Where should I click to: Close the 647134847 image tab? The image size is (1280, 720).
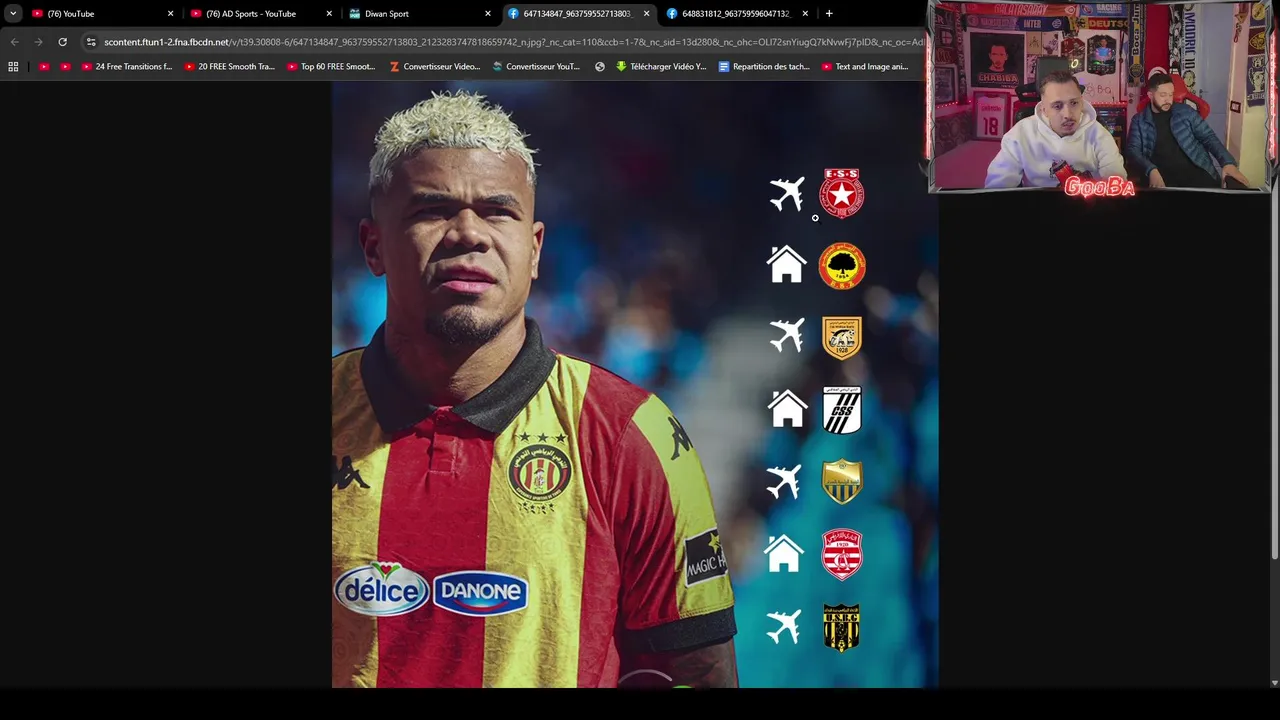click(646, 14)
